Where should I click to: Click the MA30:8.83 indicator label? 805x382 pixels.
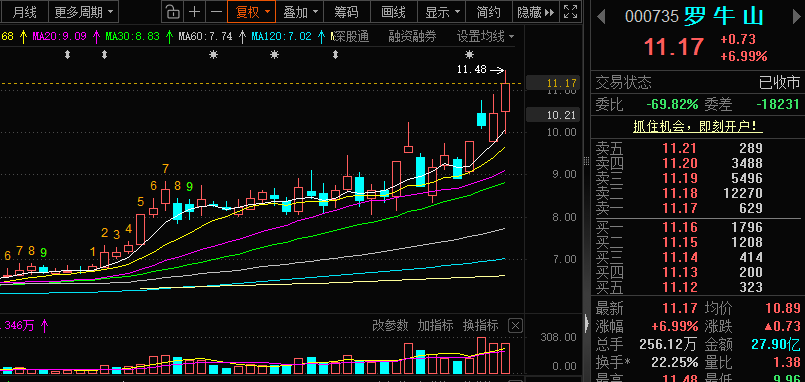[x=132, y=36]
